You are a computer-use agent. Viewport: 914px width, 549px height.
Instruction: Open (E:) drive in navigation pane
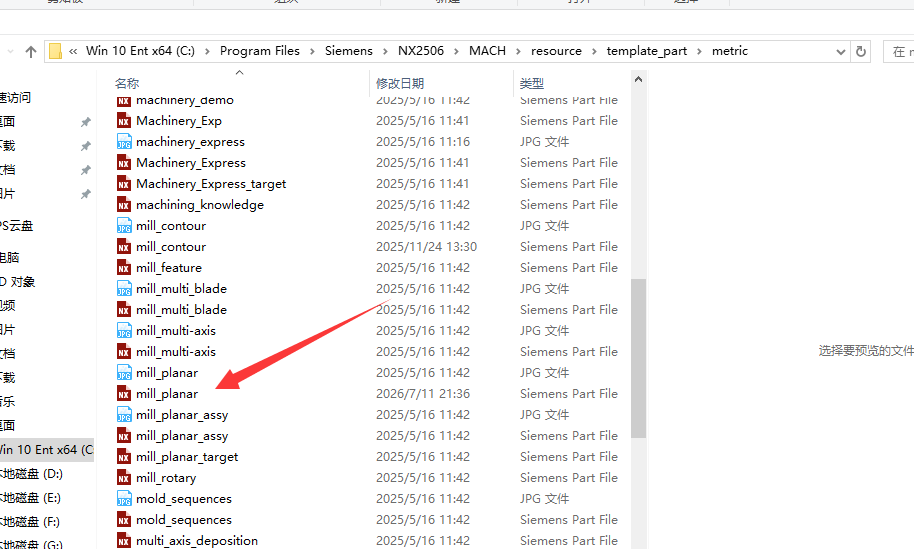[x=31, y=498]
